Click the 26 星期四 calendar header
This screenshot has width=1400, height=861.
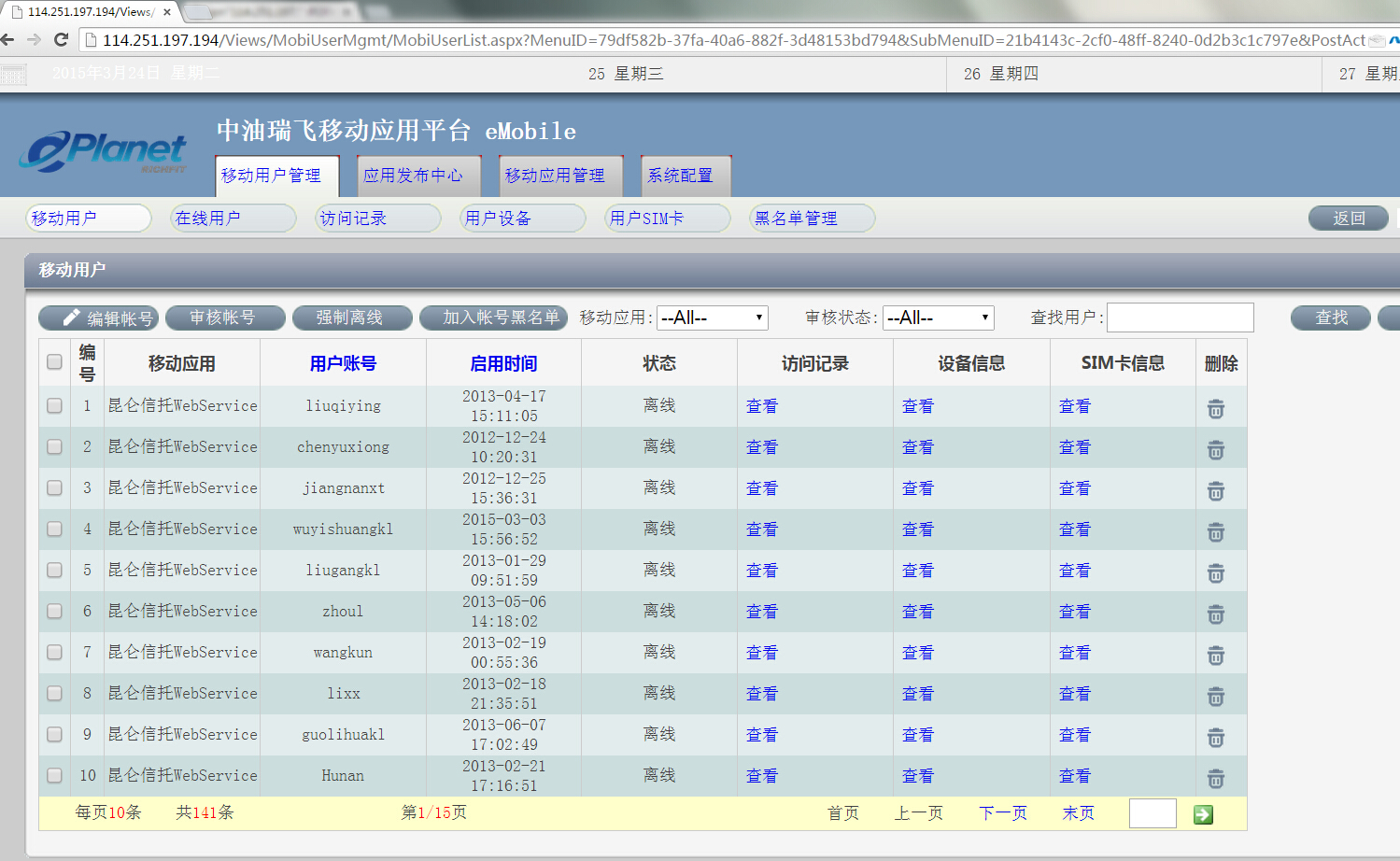pyautogui.click(x=1001, y=74)
